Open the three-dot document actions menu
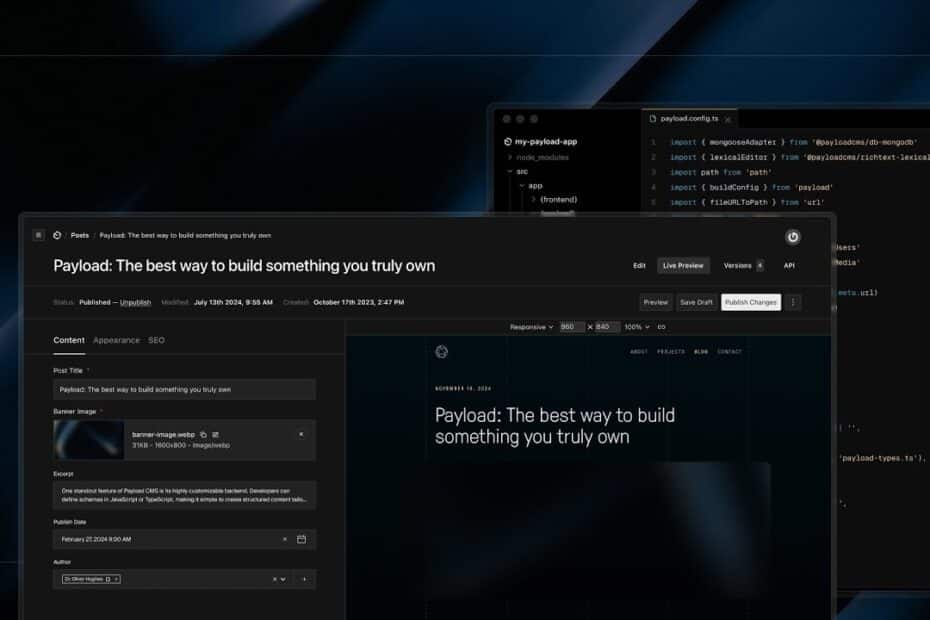This screenshot has height=620, width=930. point(793,303)
